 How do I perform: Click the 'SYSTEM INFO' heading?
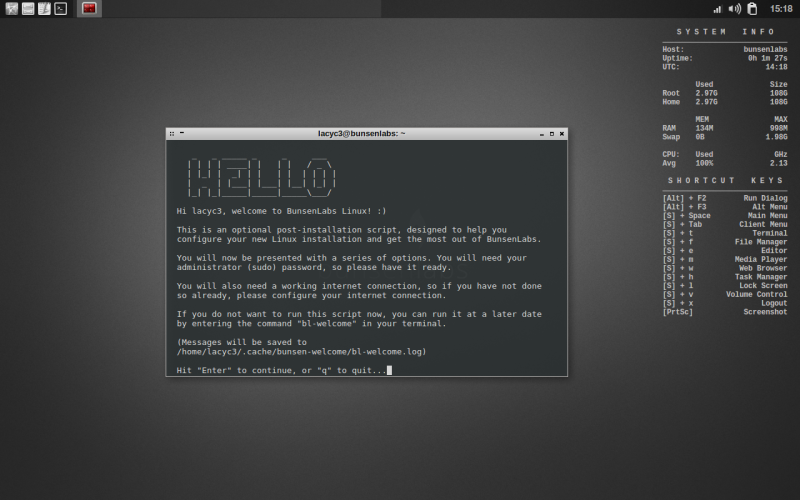click(725, 32)
